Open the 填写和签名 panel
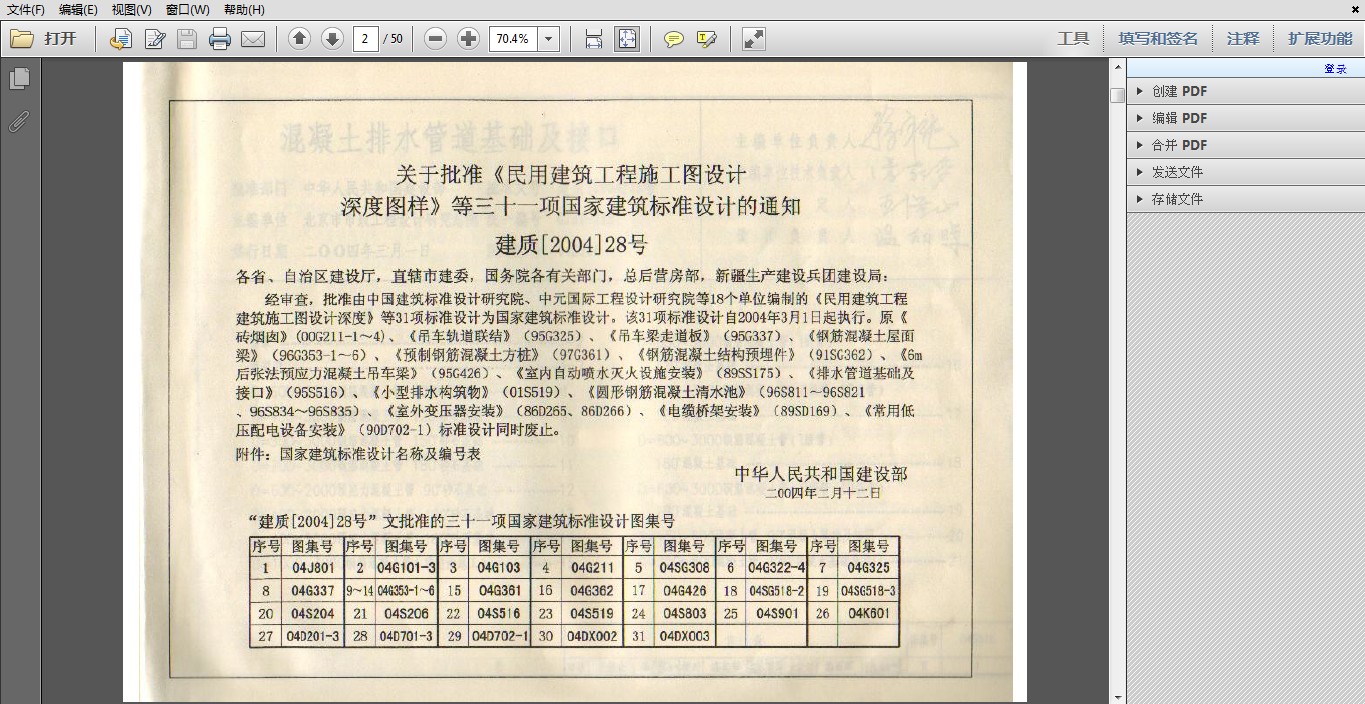This screenshot has width=1365, height=704. [x=1158, y=39]
